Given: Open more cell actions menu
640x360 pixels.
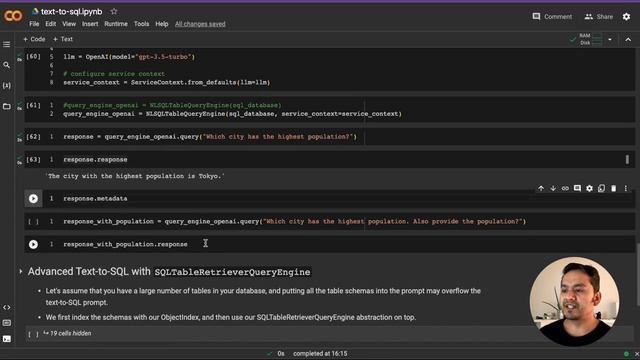Looking at the screenshot, I should (625, 189).
